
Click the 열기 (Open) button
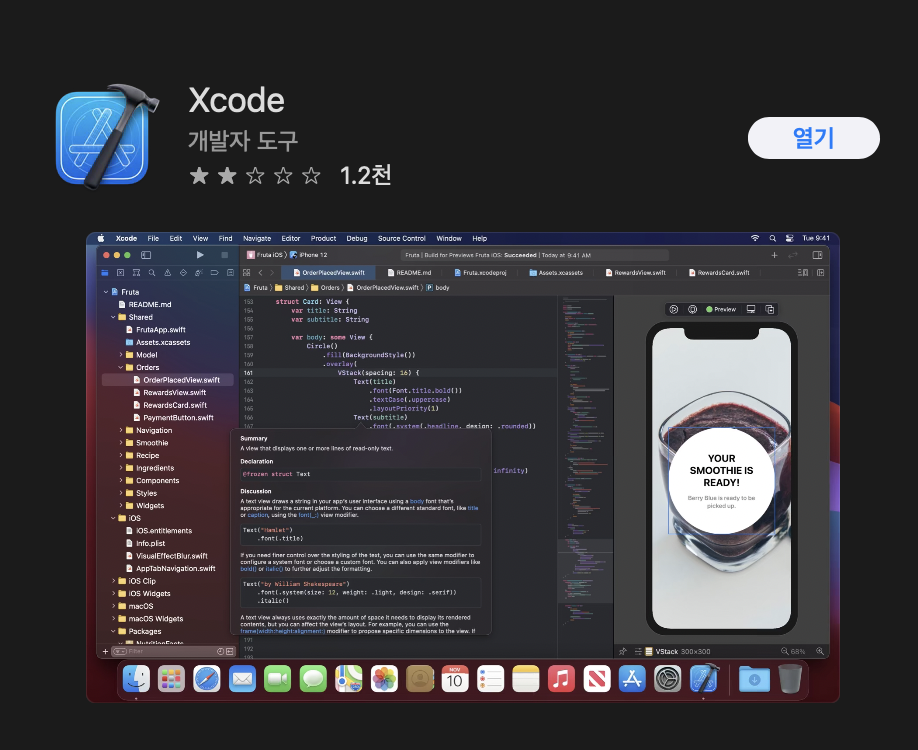(813, 138)
